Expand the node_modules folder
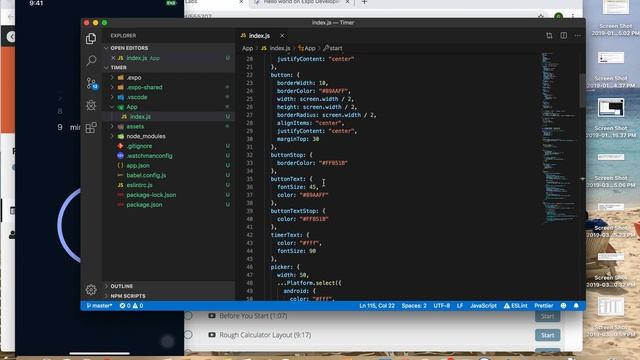The height and width of the screenshot is (360, 640). [169, 136]
